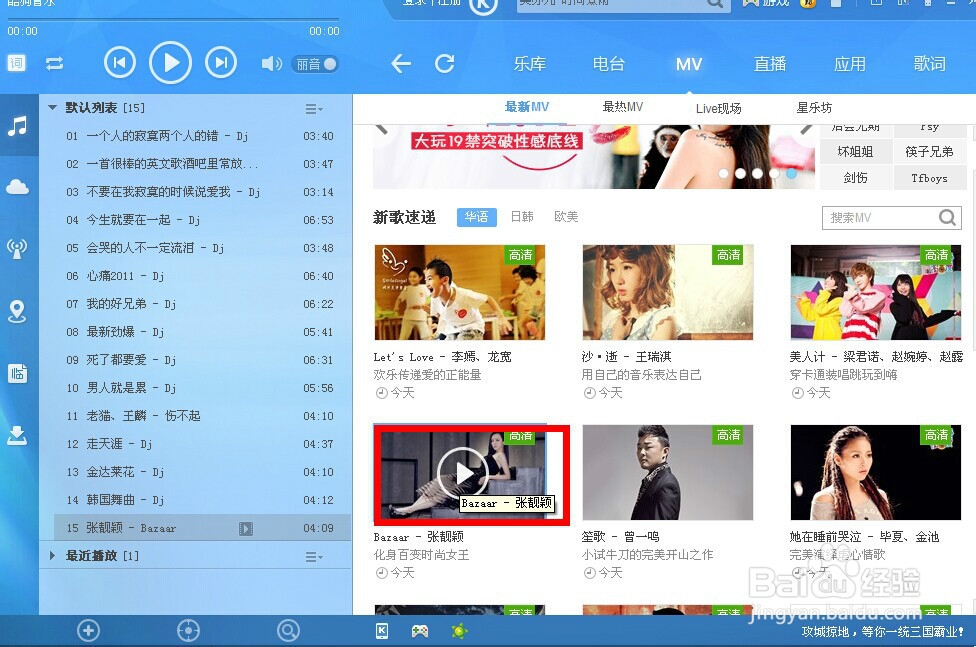The height and width of the screenshot is (647, 976).
Task: Open the 沙·逝 王瑞淇 MV thumbnail
Action: (668, 292)
